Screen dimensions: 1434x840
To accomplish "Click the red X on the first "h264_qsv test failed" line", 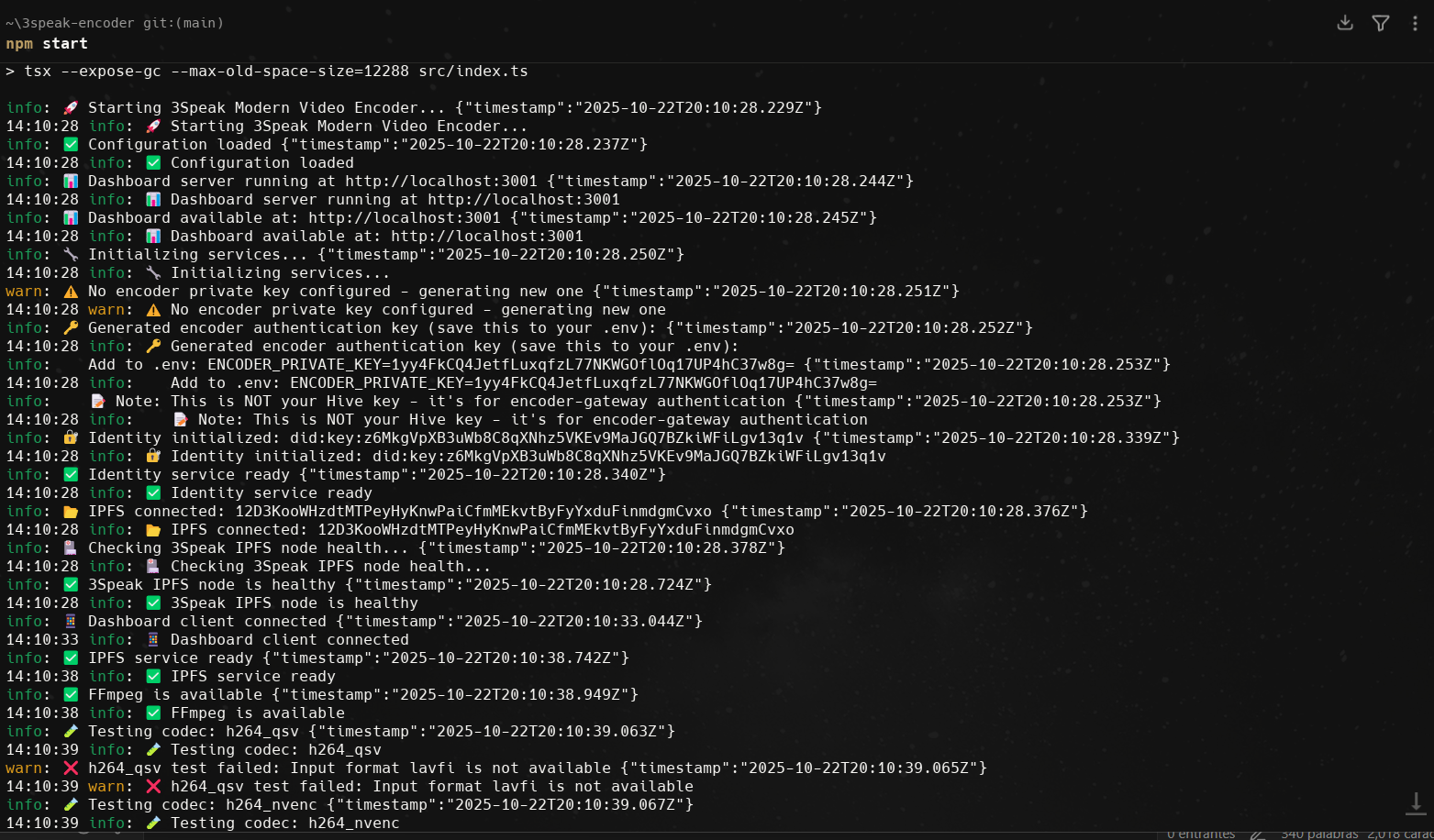I will click(x=71, y=768).
